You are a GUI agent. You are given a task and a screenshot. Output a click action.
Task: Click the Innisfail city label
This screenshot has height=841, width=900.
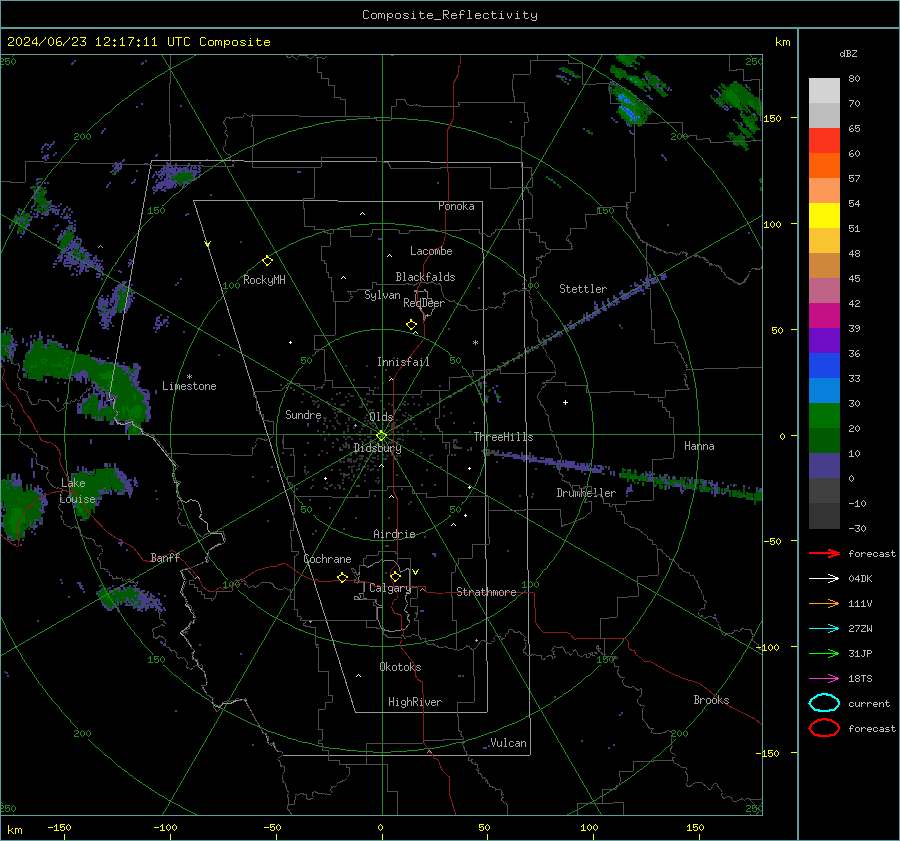(x=403, y=362)
